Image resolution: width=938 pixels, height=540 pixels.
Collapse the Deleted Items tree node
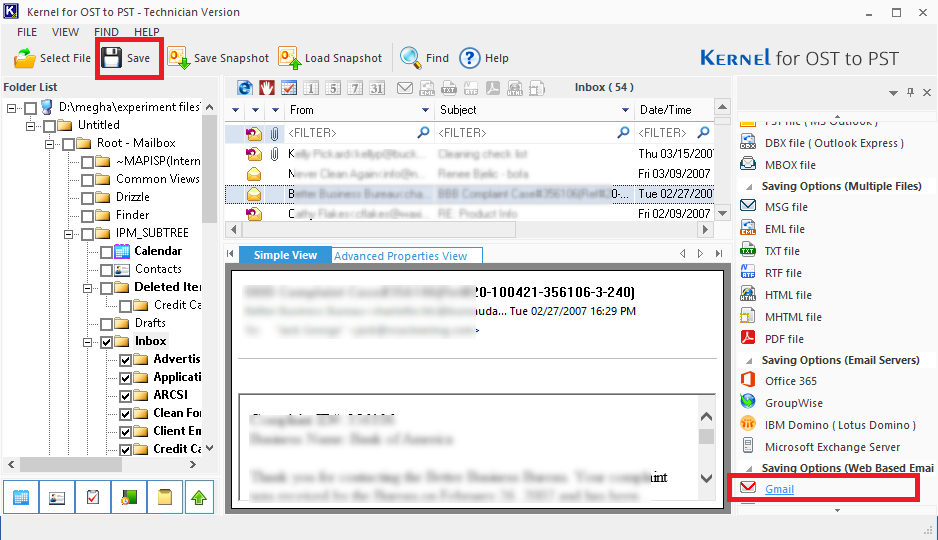(x=88, y=288)
